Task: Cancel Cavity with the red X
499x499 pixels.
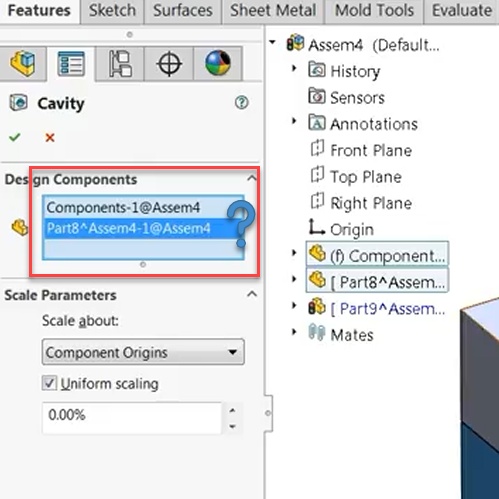Action: [50, 137]
